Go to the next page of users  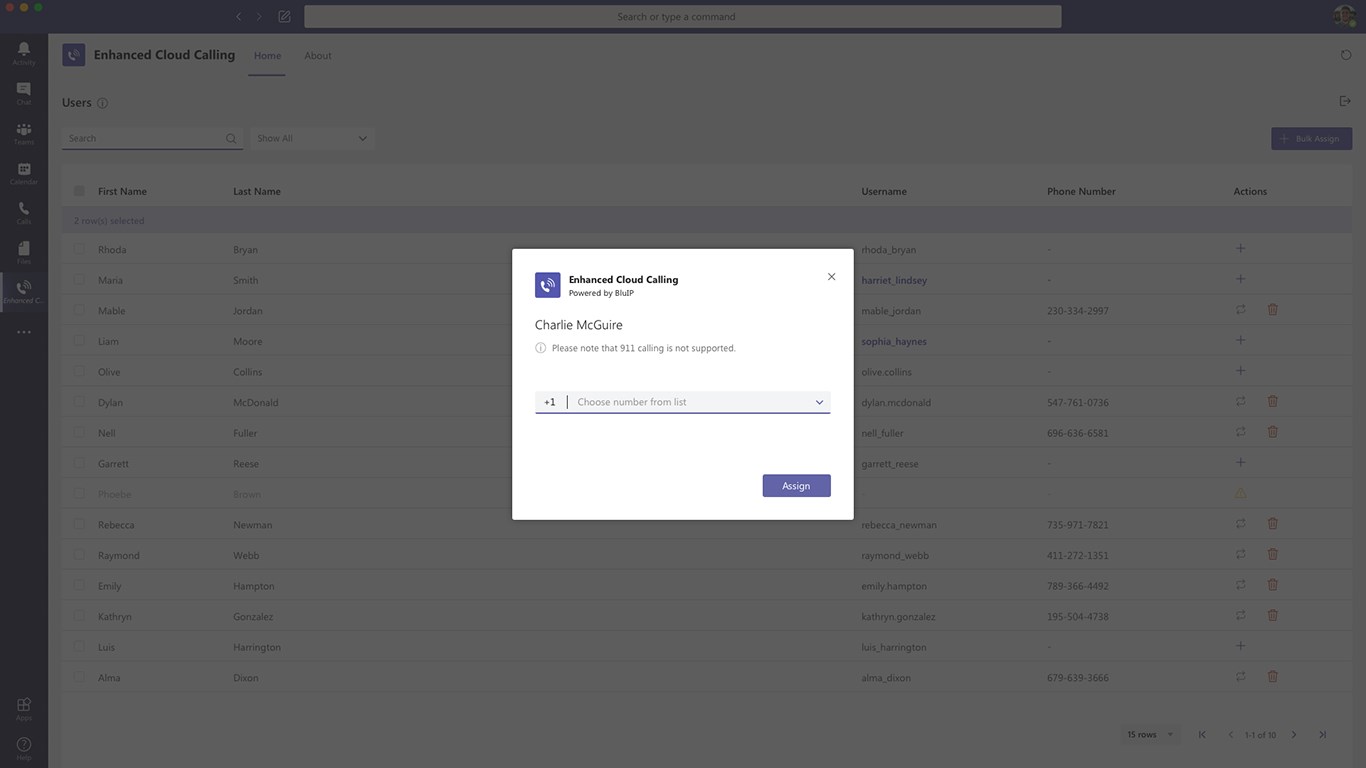[1293, 735]
